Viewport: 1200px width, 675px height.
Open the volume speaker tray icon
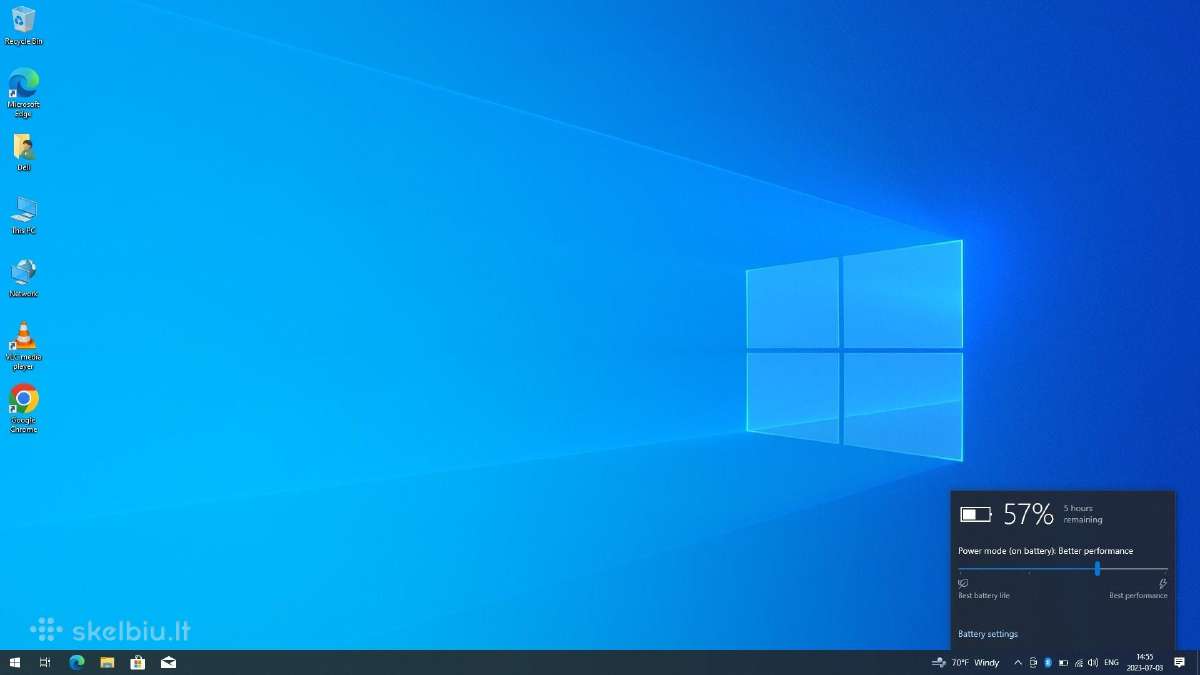point(1092,662)
